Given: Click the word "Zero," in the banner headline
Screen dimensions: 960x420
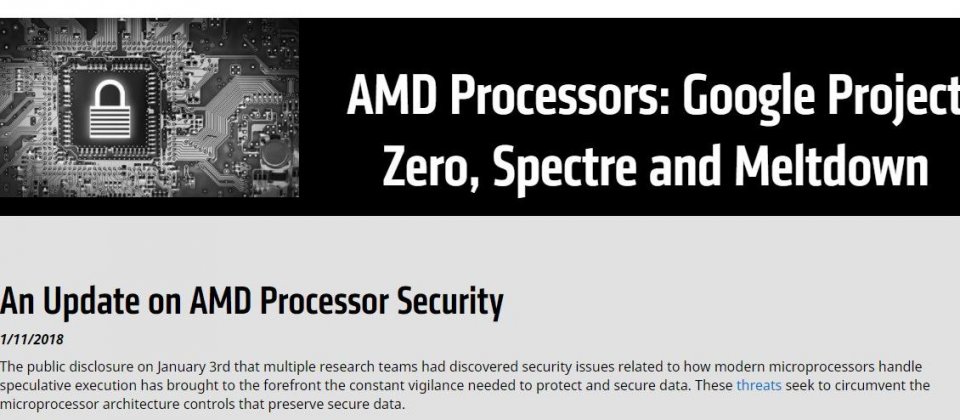Looking at the screenshot, I should pos(430,169).
